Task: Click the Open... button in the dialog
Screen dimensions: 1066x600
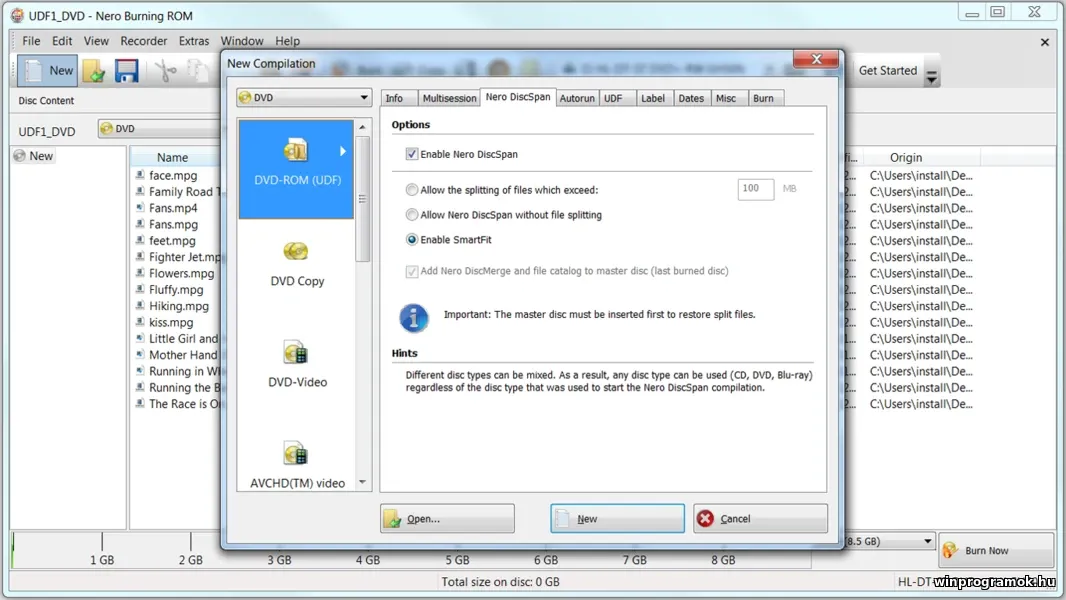Action: pyautogui.click(x=446, y=518)
